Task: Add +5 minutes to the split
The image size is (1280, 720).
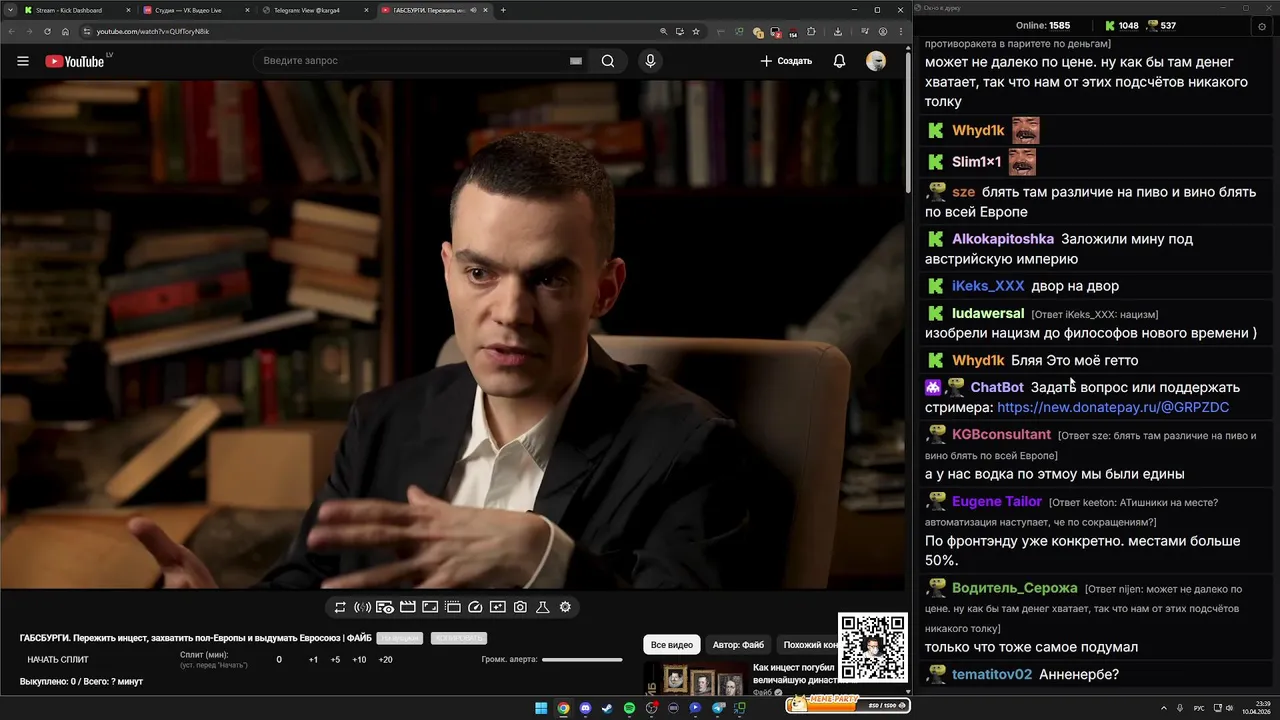Action: pos(335,660)
